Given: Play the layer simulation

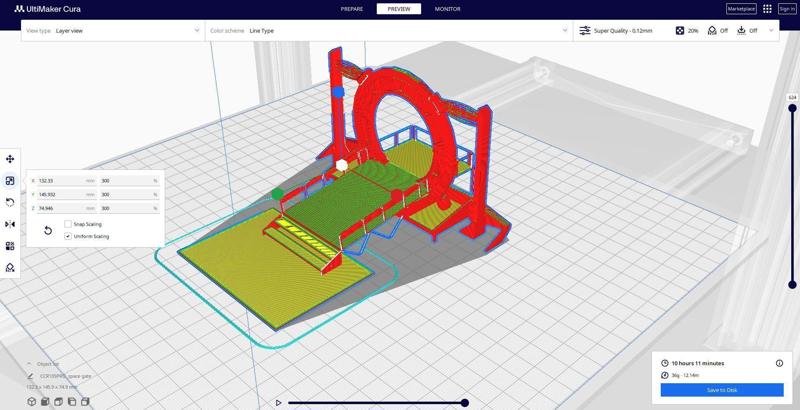Looking at the screenshot, I should (278, 403).
